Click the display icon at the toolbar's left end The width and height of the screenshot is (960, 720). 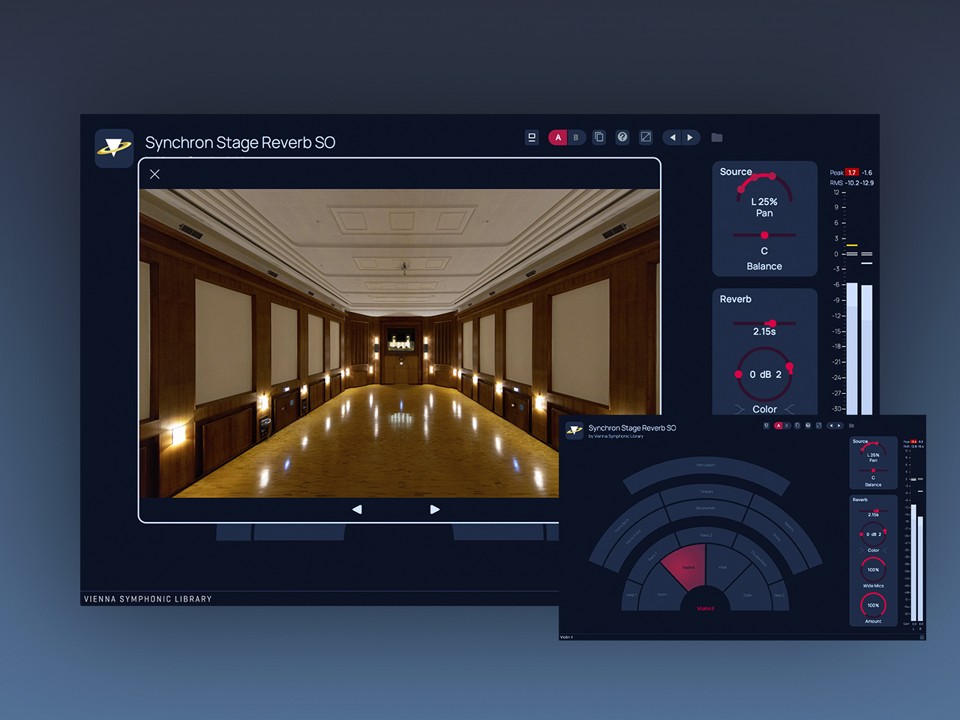tap(531, 137)
